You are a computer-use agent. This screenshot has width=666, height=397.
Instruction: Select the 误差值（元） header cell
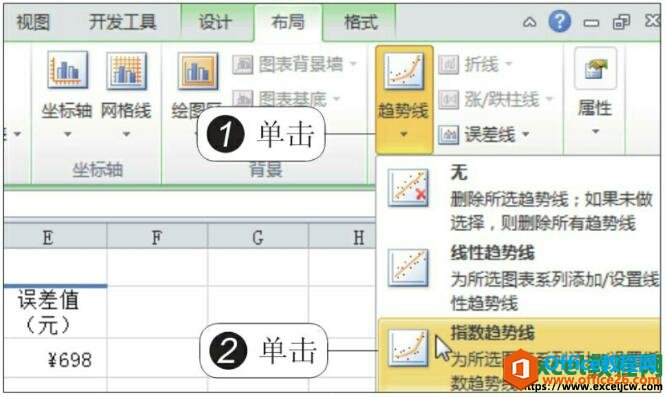(x=55, y=312)
